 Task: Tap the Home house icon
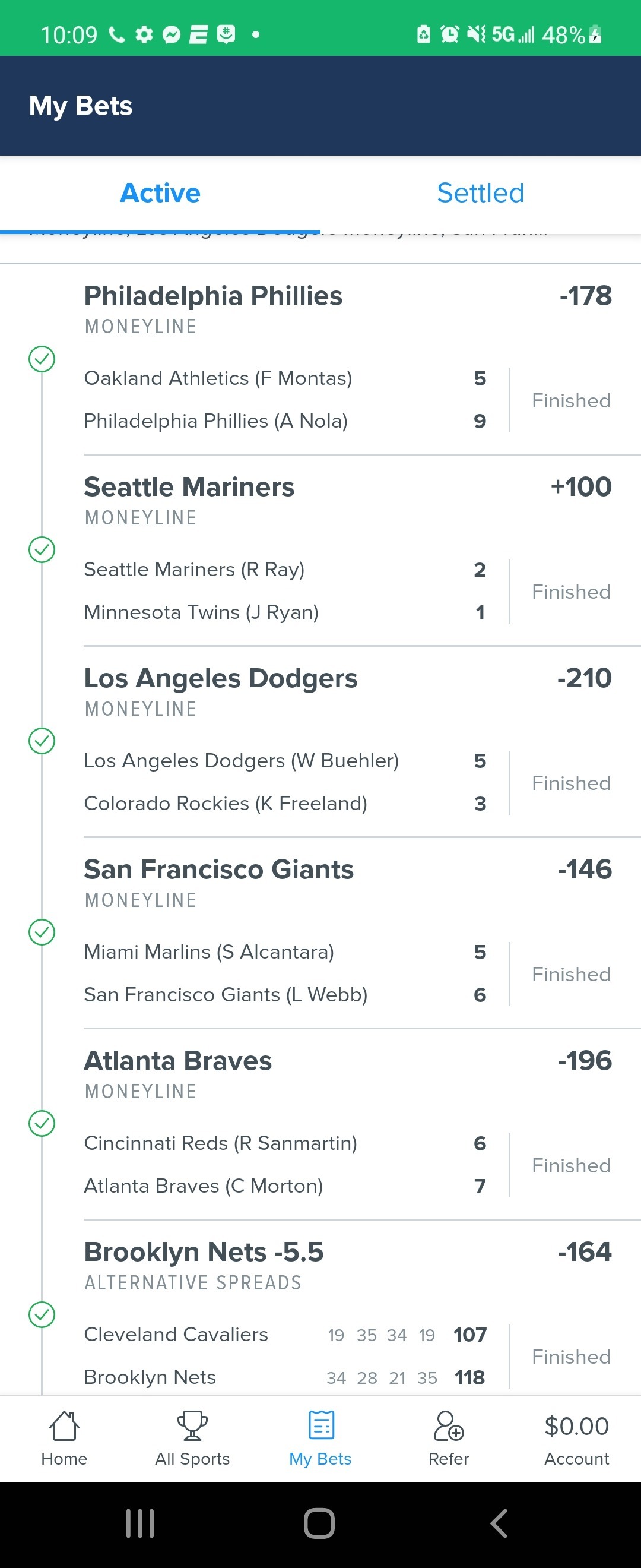point(64,1426)
